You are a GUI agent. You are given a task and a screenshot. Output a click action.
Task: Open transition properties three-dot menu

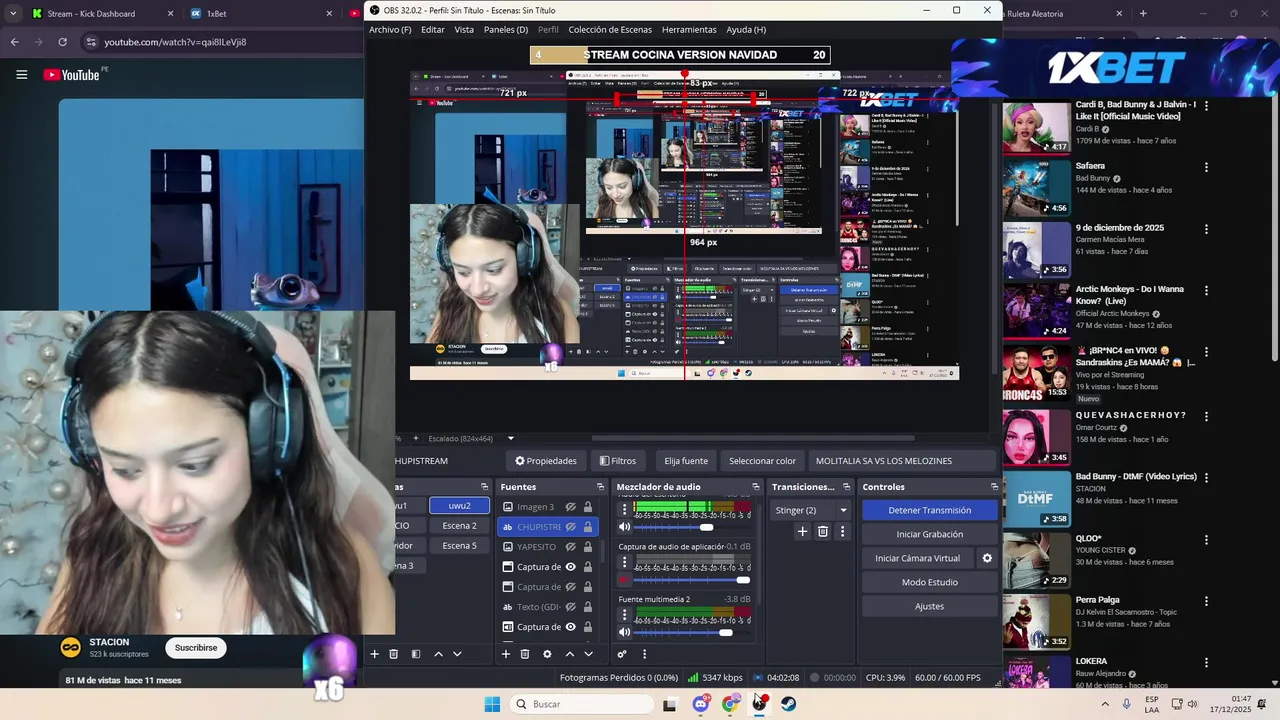coord(842,532)
